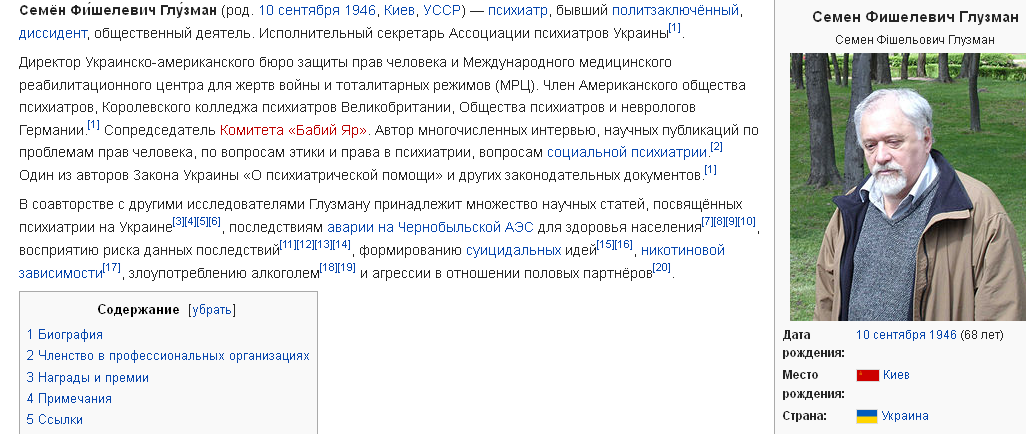Click the Ukraine flag icon beside Украина
This screenshot has height=434, width=1026.
[x=866, y=416]
